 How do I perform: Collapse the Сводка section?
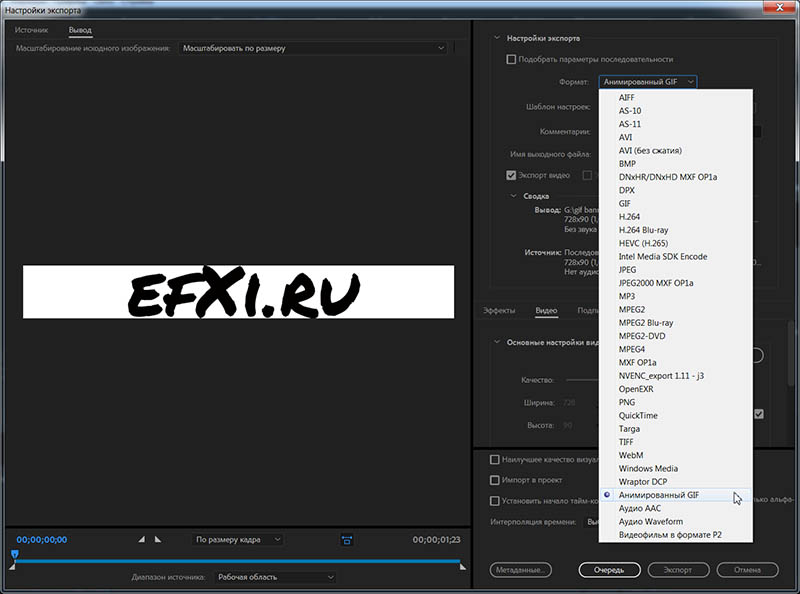(x=513, y=196)
